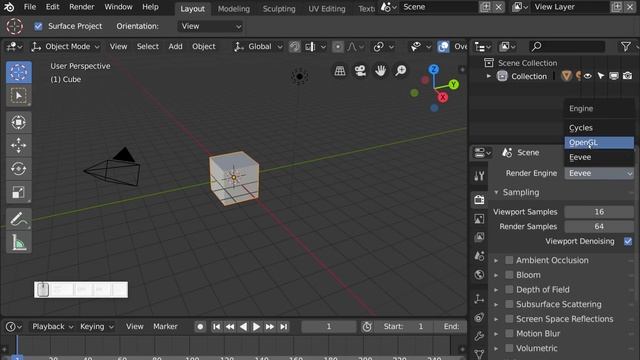The width and height of the screenshot is (640, 360).
Task: Open the Modifiers wrench tab
Action: click(479, 336)
